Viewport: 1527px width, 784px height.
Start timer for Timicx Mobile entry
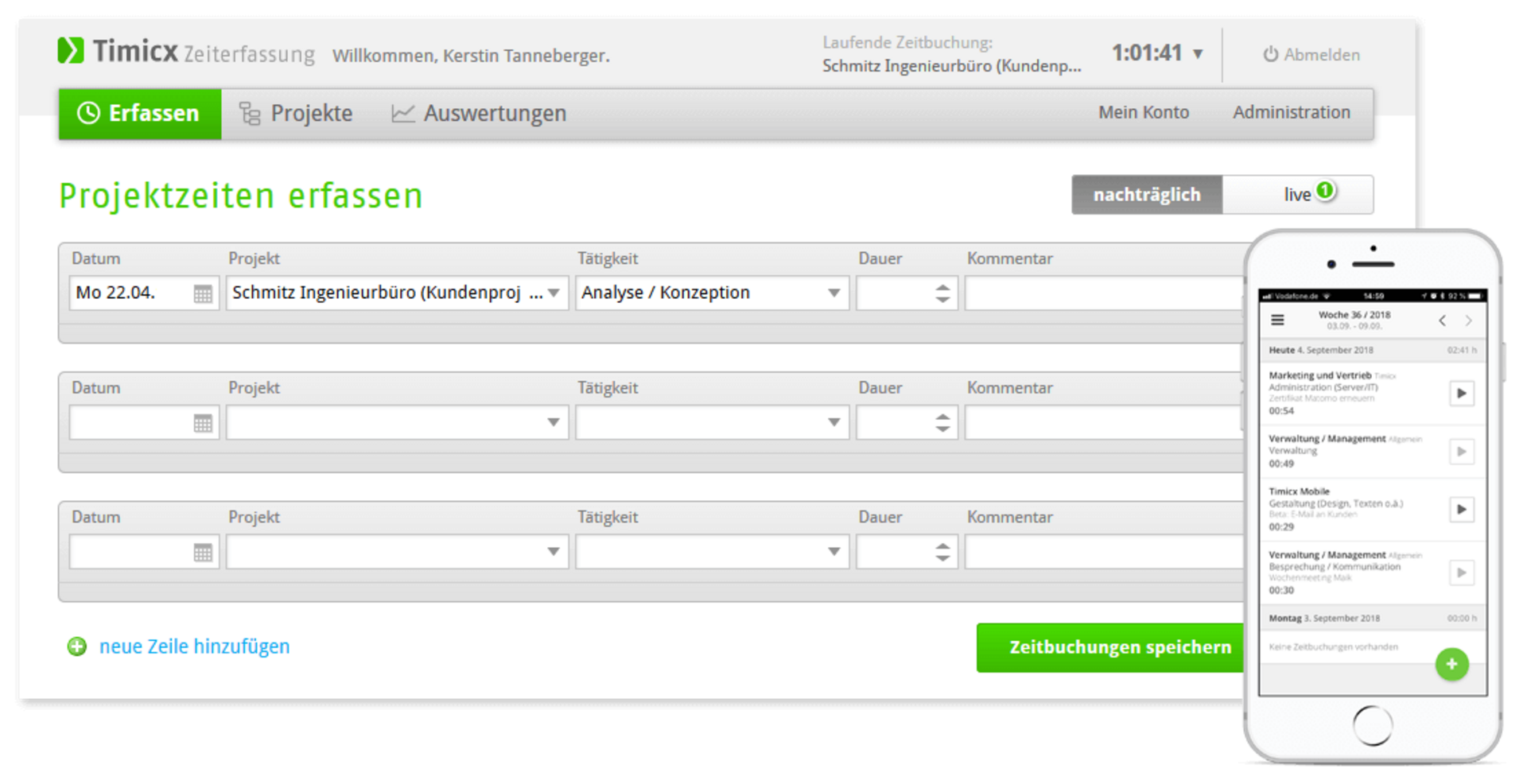coord(1461,509)
